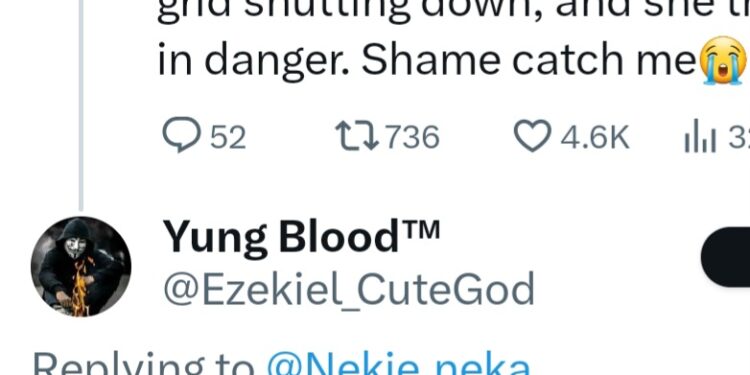Follow the @Nekie_neka mention link
Viewport: 750px width, 375px height.
(x=398, y=364)
